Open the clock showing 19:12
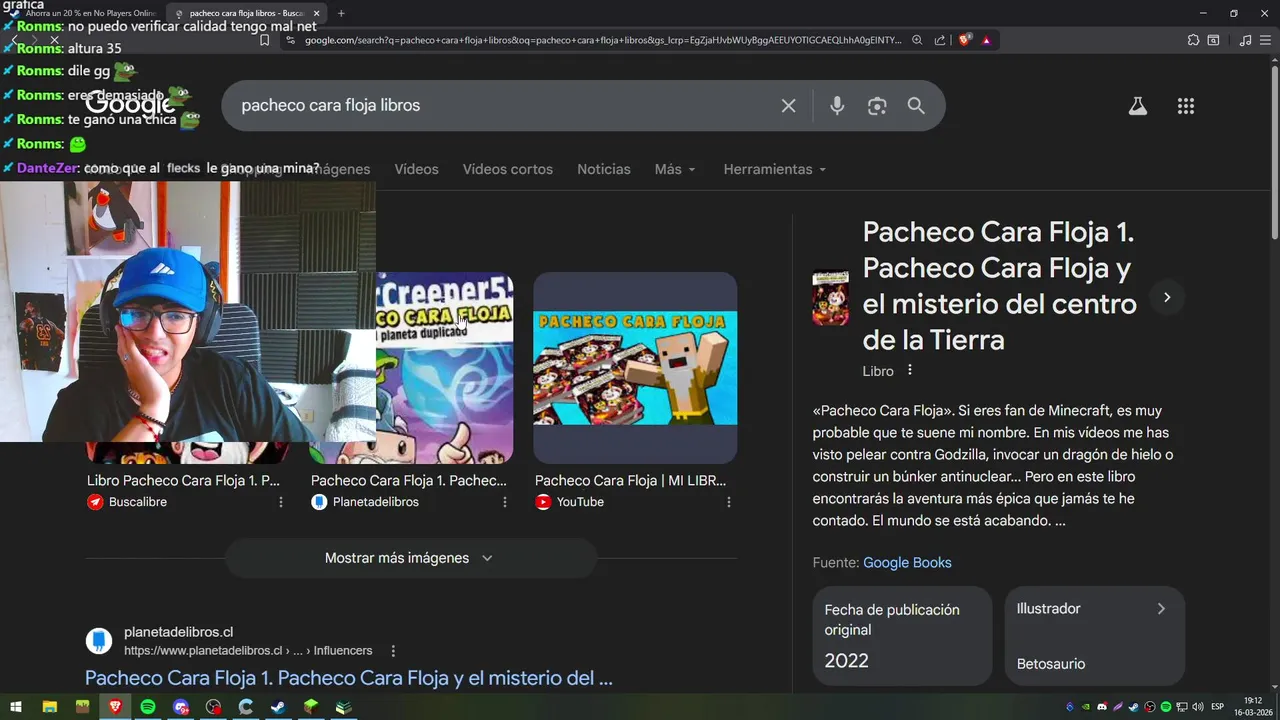Screen dimensions: 1280x720 click(x=1253, y=707)
